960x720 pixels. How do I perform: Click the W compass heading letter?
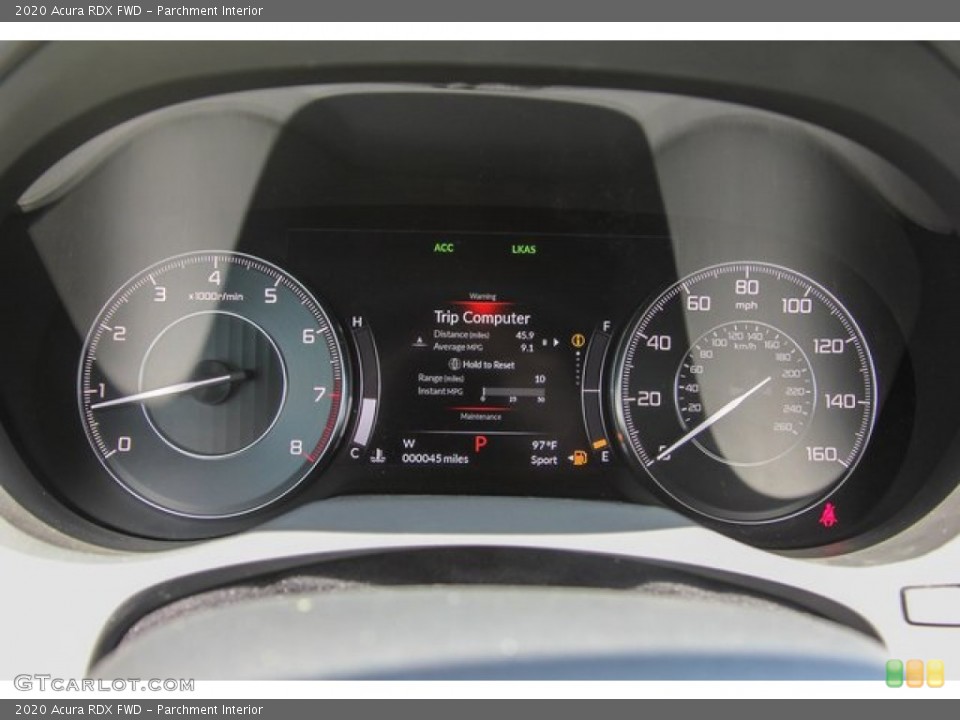click(409, 444)
